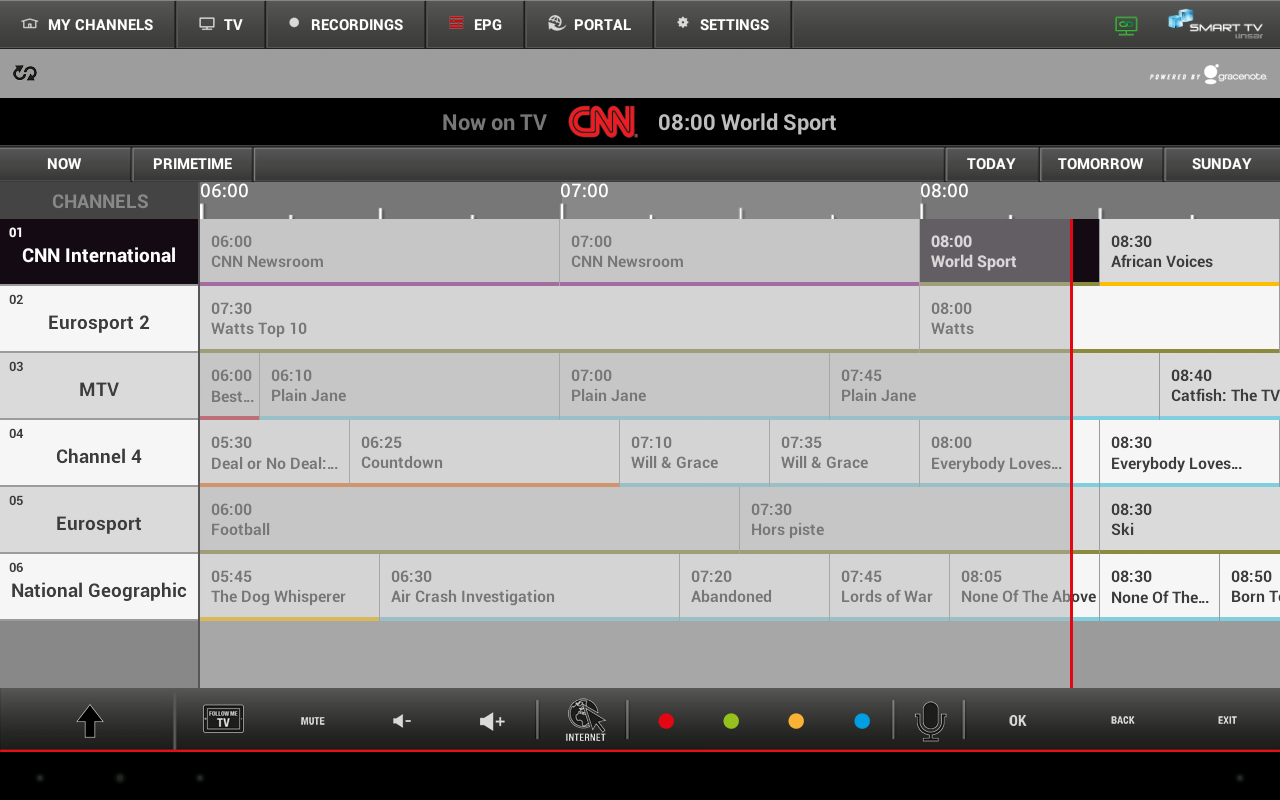
Task: Leave the guide with EXIT
Action: (1227, 721)
